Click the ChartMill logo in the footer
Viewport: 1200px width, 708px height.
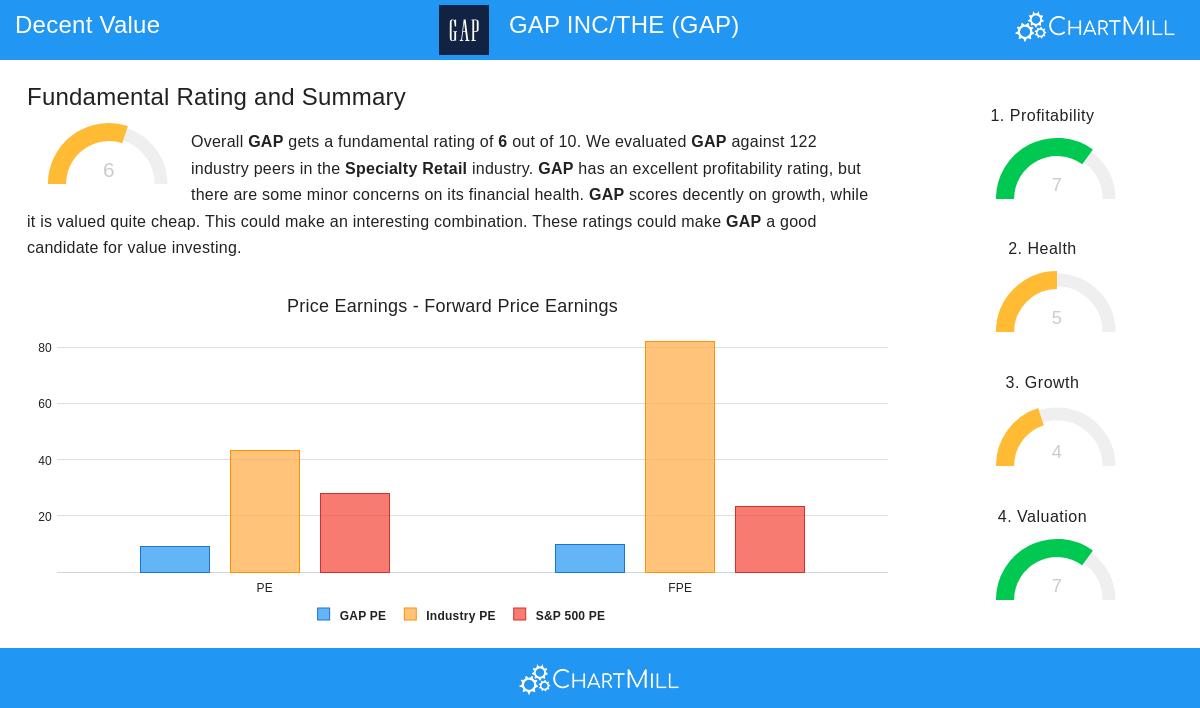pos(599,680)
